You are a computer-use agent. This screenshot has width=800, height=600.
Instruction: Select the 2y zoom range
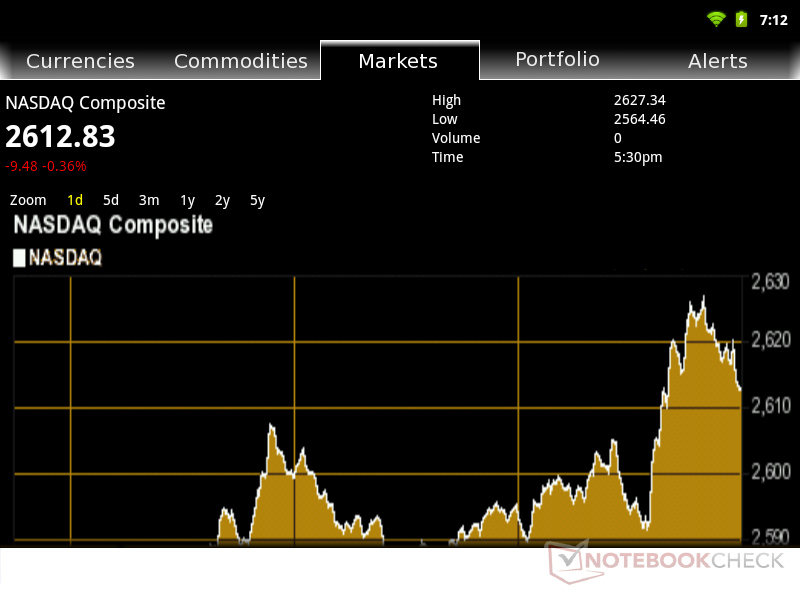pyautogui.click(x=222, y=201)
